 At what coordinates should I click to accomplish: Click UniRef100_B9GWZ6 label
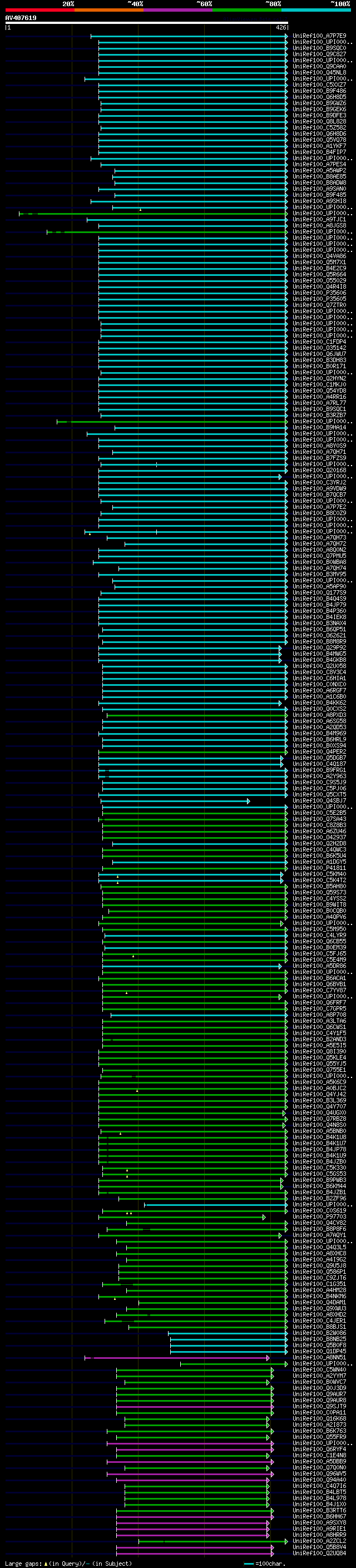319,103
